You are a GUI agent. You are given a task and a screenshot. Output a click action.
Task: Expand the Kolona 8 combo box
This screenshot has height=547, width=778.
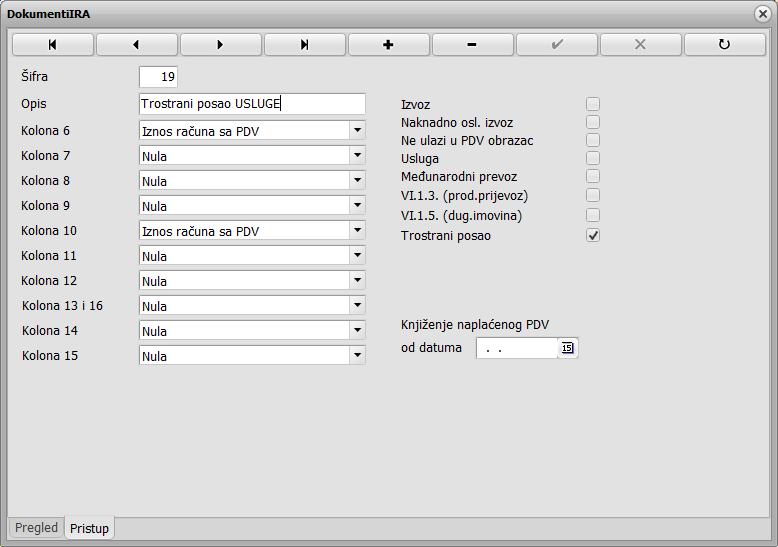point(357,180)
